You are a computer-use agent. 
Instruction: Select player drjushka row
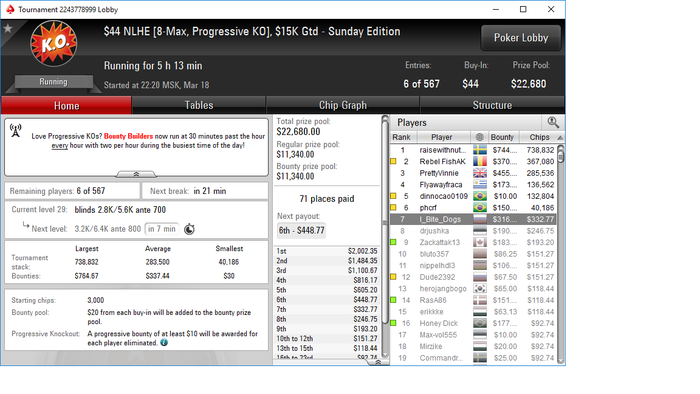(473, 231)
